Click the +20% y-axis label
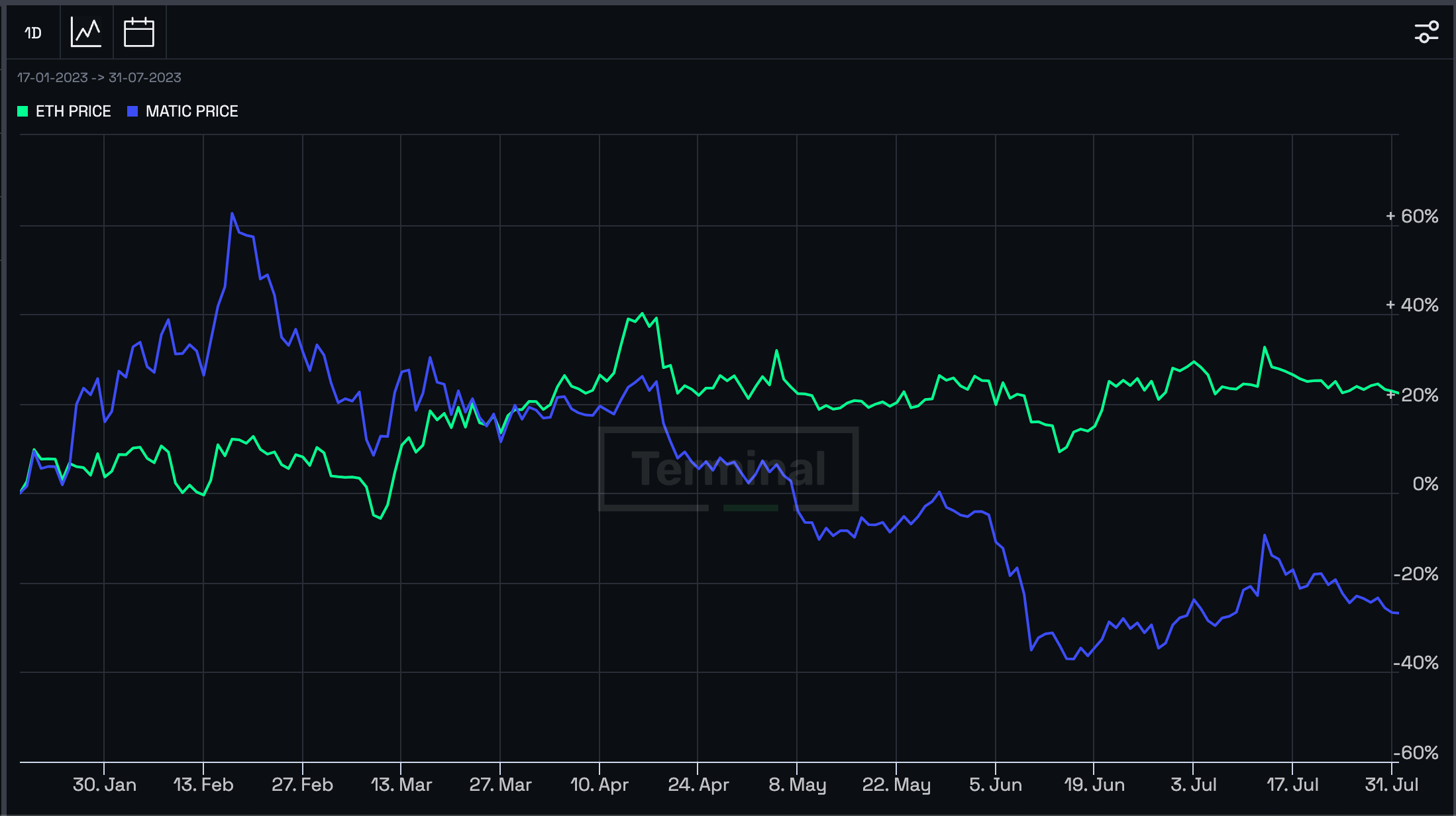 pyautogui.click(x=1412, y=395)
